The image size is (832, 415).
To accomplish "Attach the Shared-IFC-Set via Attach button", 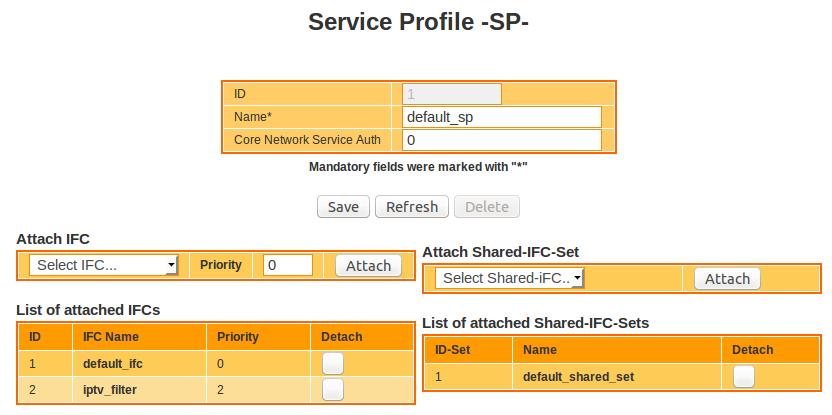I will point(727,279).
